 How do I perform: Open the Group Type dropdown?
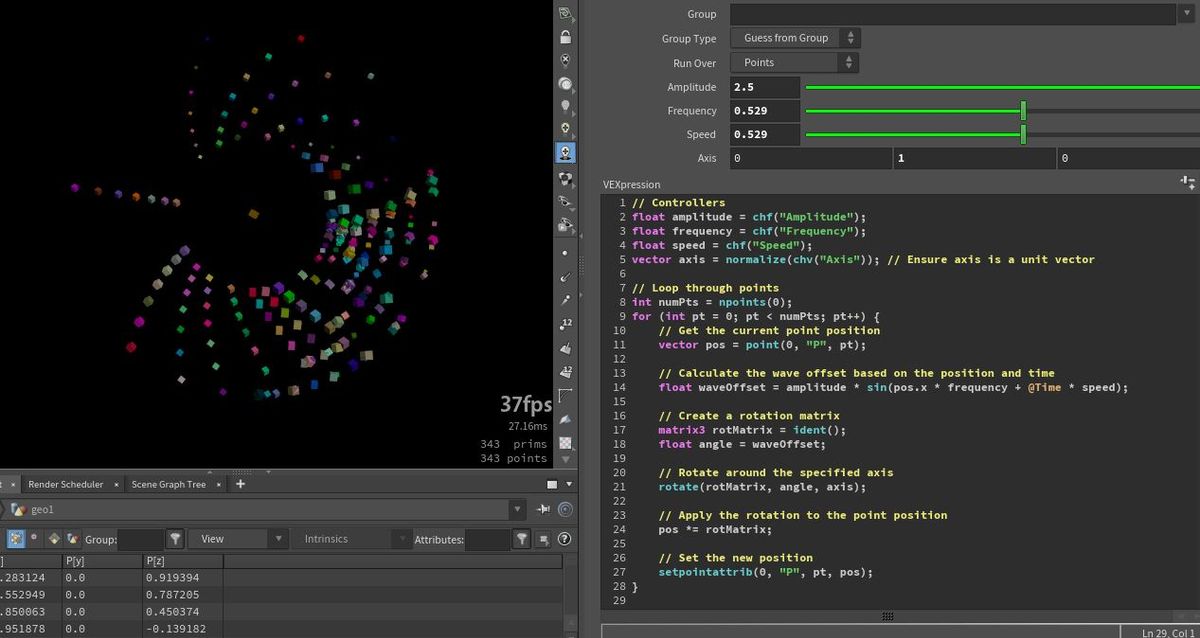pyautogui.click(x=795, y=38)
